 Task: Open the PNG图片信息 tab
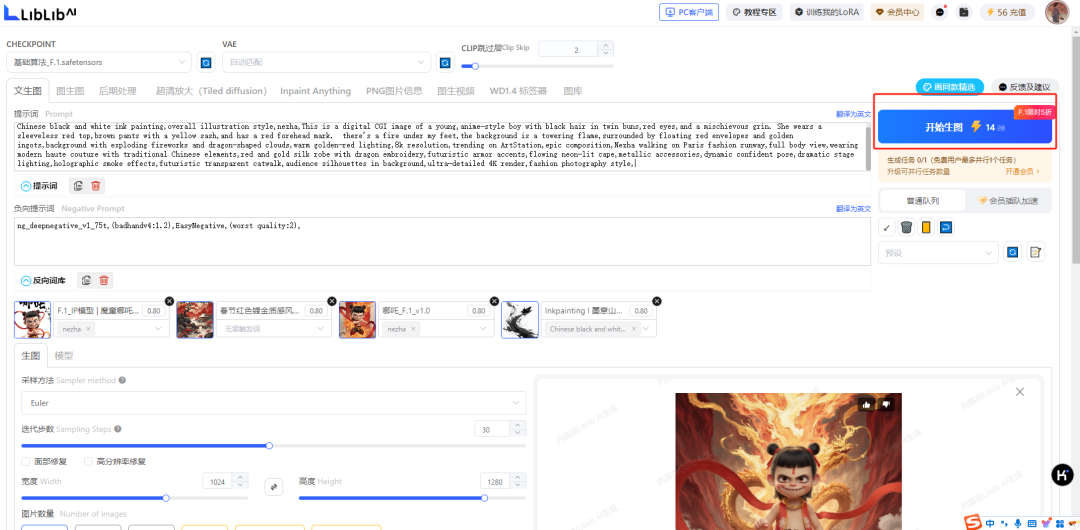(394, 91)
